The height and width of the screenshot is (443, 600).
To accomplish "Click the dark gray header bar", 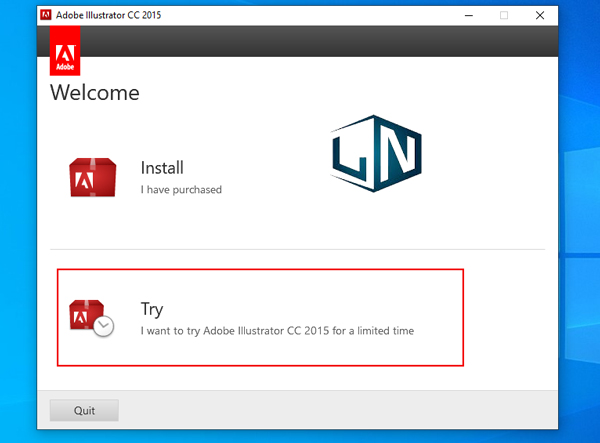I will click(318, 41).
